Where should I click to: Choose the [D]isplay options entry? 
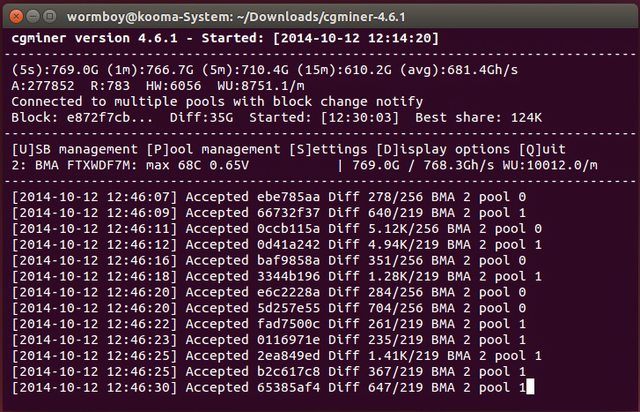point(443,149)
